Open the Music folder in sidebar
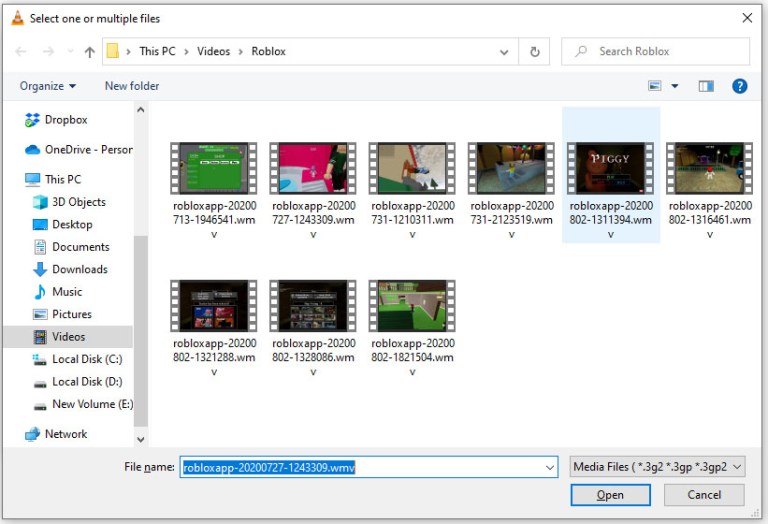This screenshot has width=768, height=524. [67, 292]
